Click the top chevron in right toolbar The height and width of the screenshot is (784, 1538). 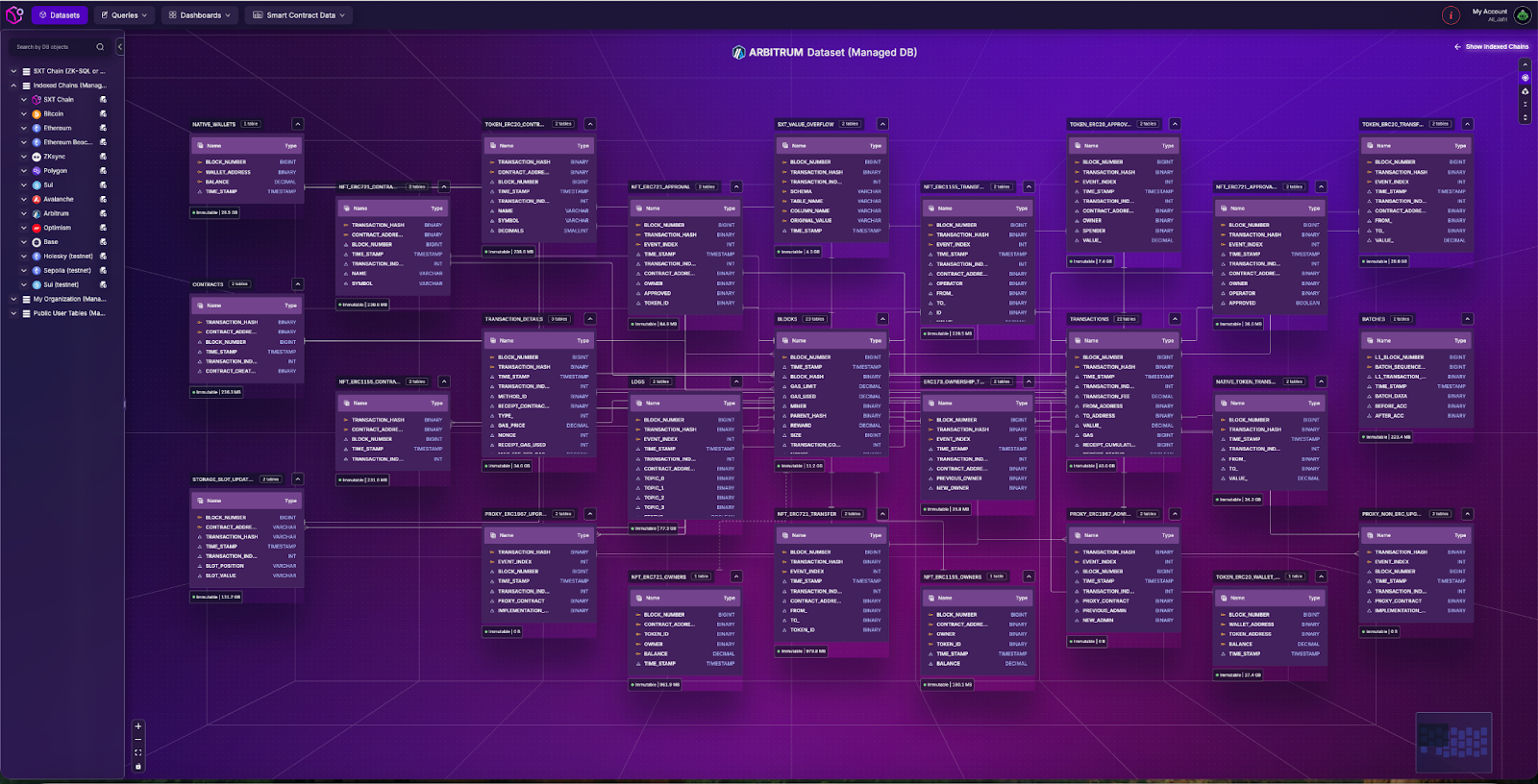tap(1525, 64)
